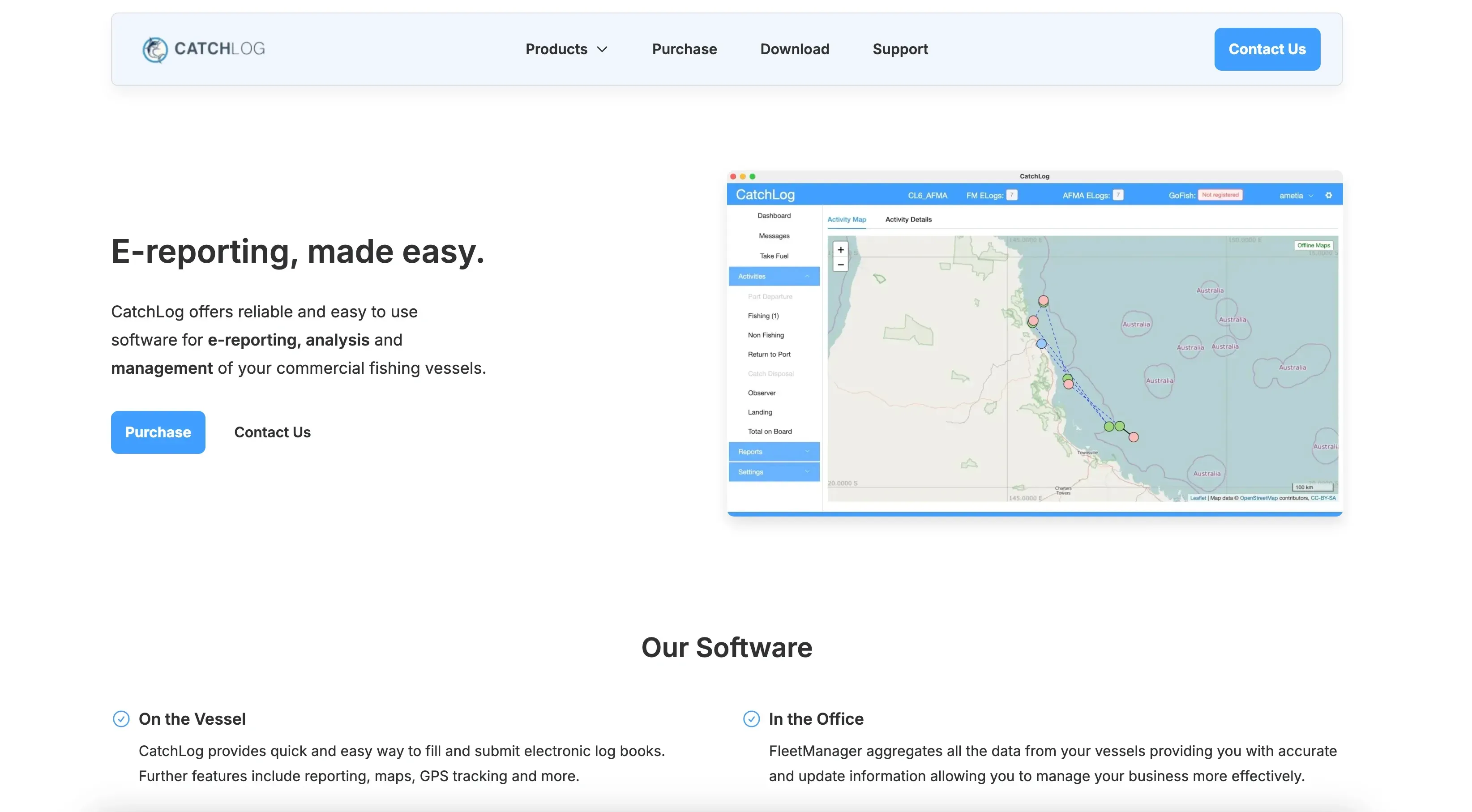This screenshot has width=1472, height=812.
Task: Click the In the Office checkmark icon
Action: (751, 719)
